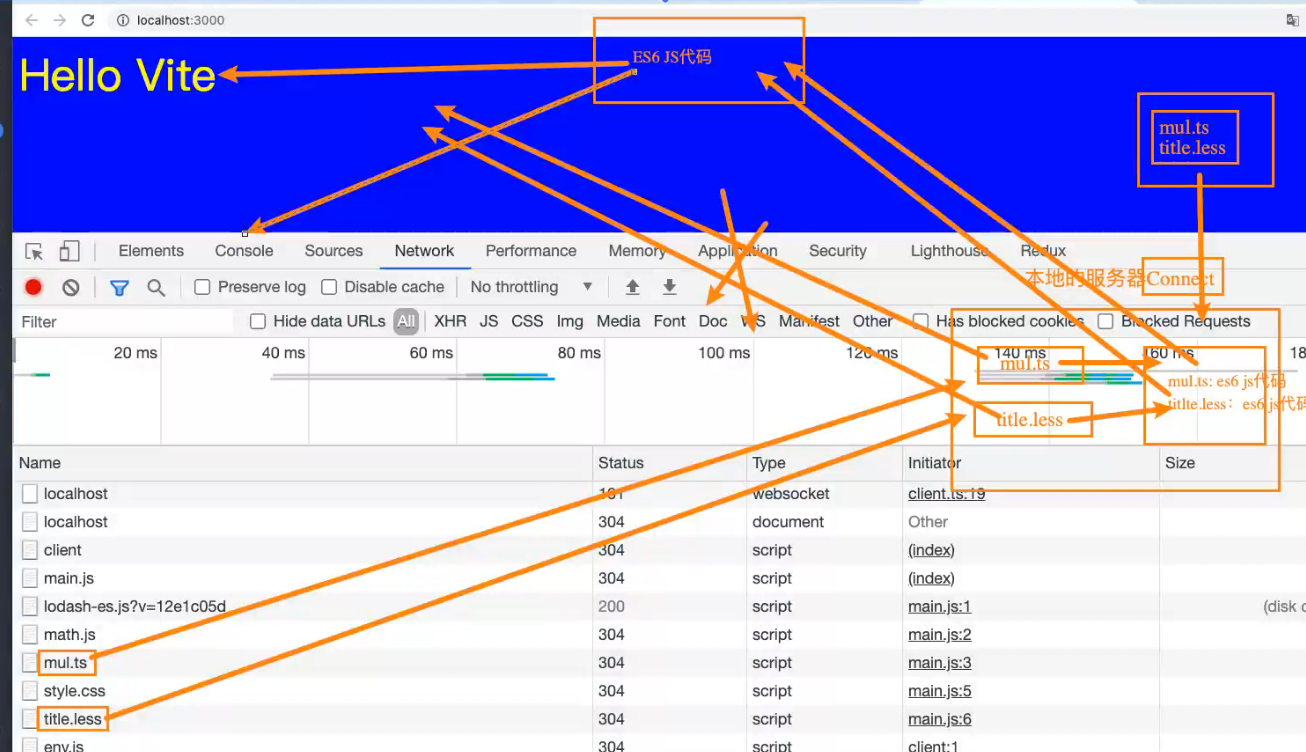This screenshot has width=1306, height=752.
Task: Open initiator link client.ts:19
Action: click(946, 493)
